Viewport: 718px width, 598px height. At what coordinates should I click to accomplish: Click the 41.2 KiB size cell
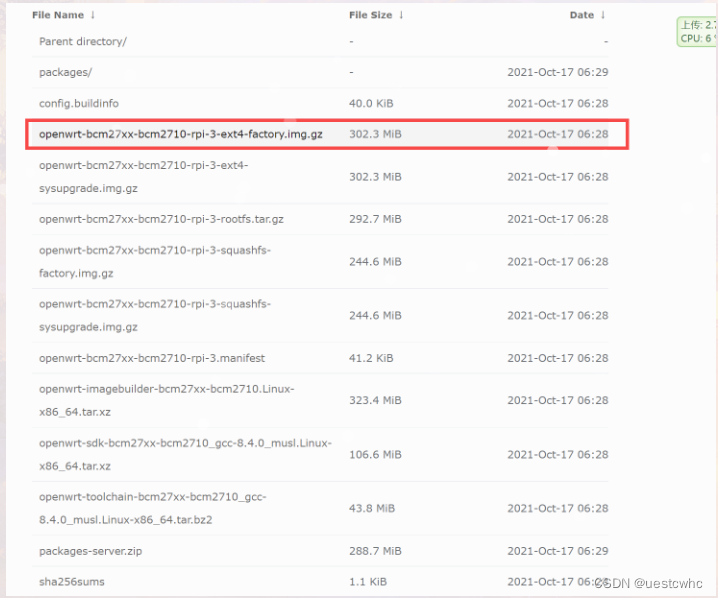point(371,358)
